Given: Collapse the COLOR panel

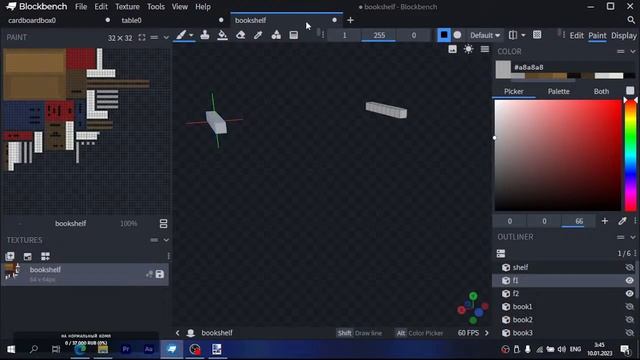Looking at the screenshot, I should point(633,51).
